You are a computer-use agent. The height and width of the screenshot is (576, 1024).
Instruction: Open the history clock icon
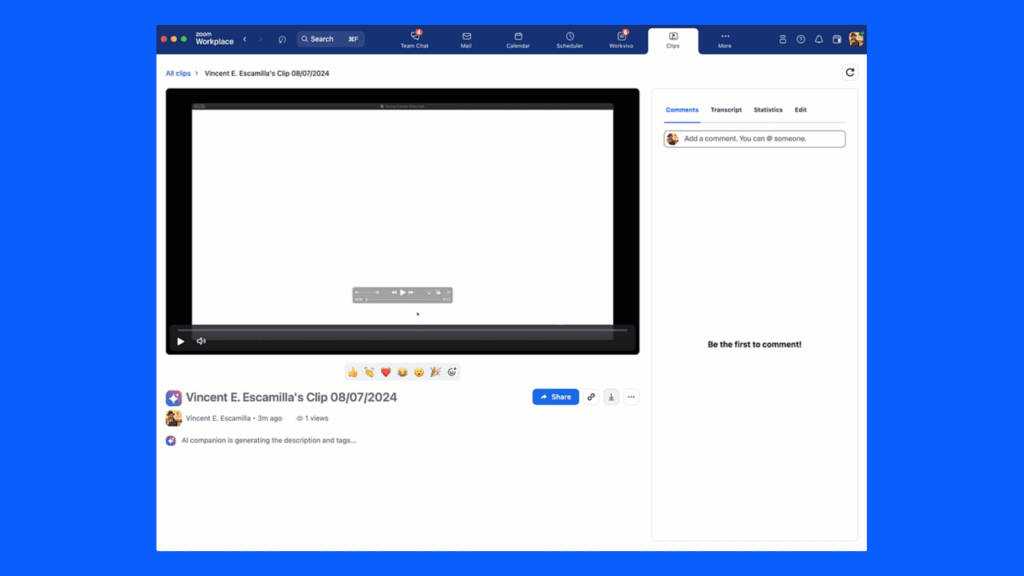coord(282,39)
